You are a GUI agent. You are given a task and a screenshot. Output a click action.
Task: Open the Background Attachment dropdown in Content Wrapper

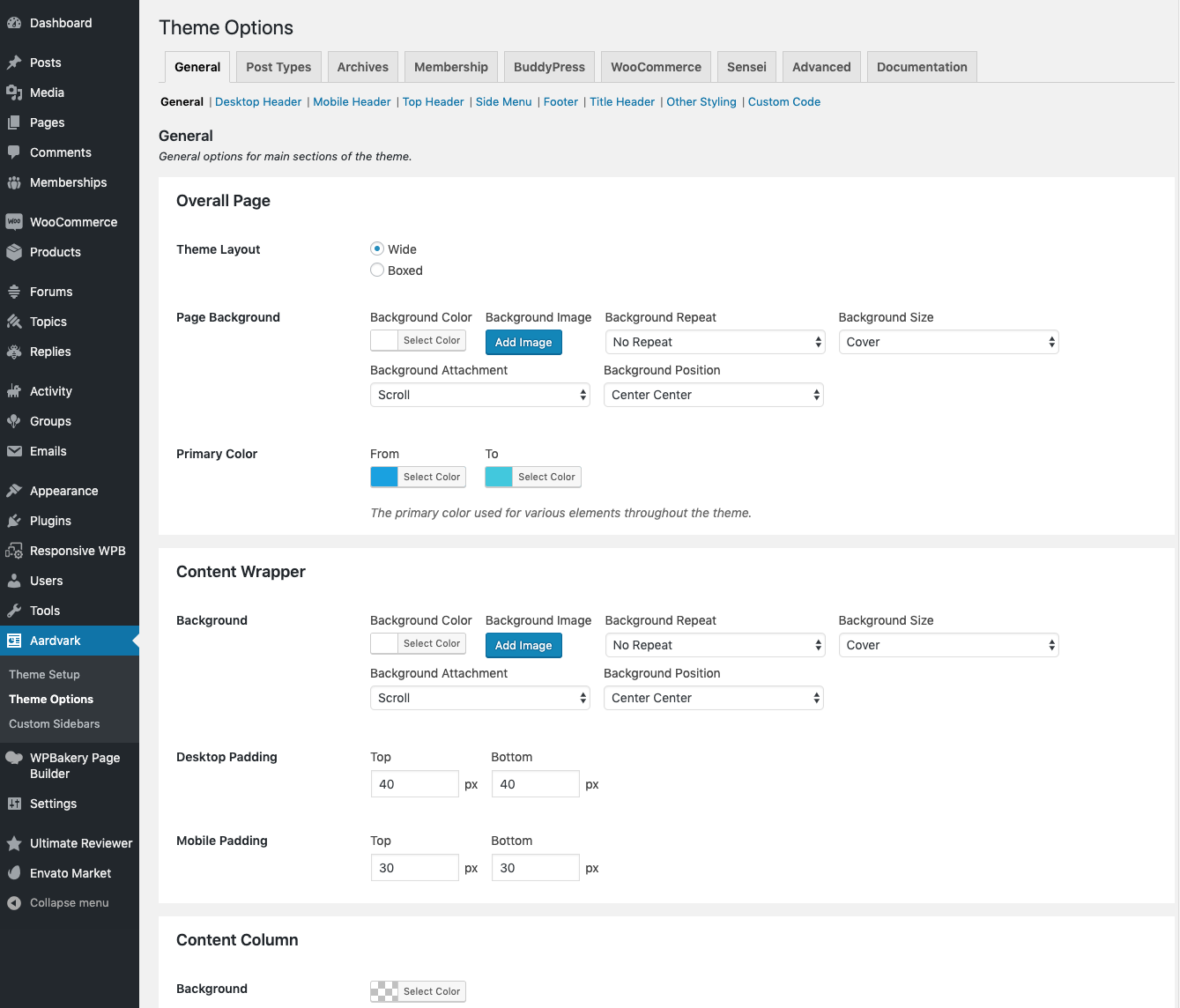tap(479, 697)
